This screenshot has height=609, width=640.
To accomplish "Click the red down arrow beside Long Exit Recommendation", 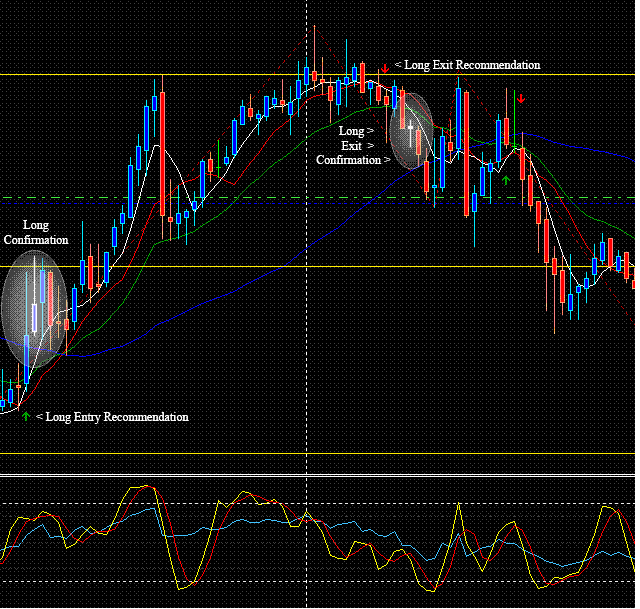I will tap(385, 68).
